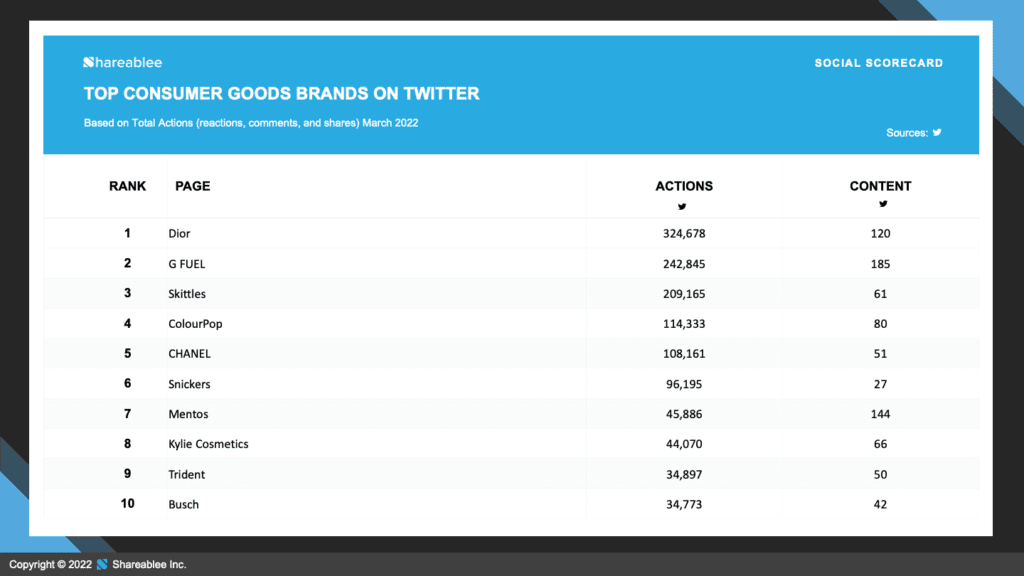Screen dimensions: 1024x576
Task: Click the Busch content count 42
Action: (x=880, y=504)
